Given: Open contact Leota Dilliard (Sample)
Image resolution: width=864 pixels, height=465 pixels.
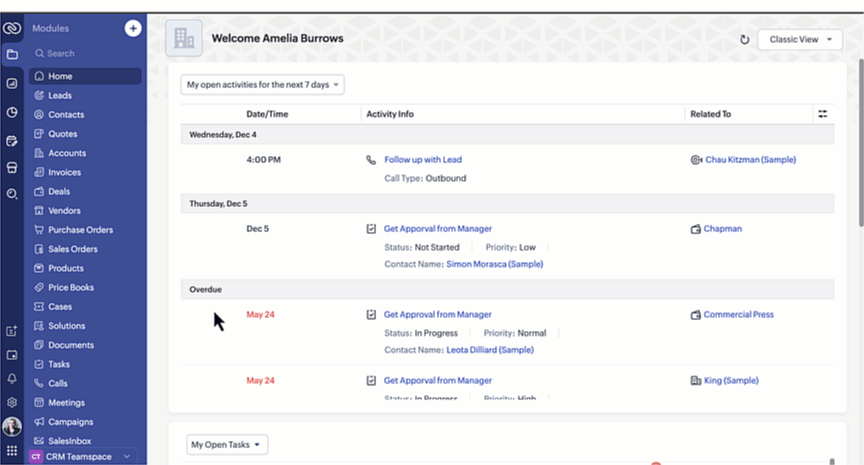Looking at the screenshot, I should pyautogui.click(x=490, y=350).
